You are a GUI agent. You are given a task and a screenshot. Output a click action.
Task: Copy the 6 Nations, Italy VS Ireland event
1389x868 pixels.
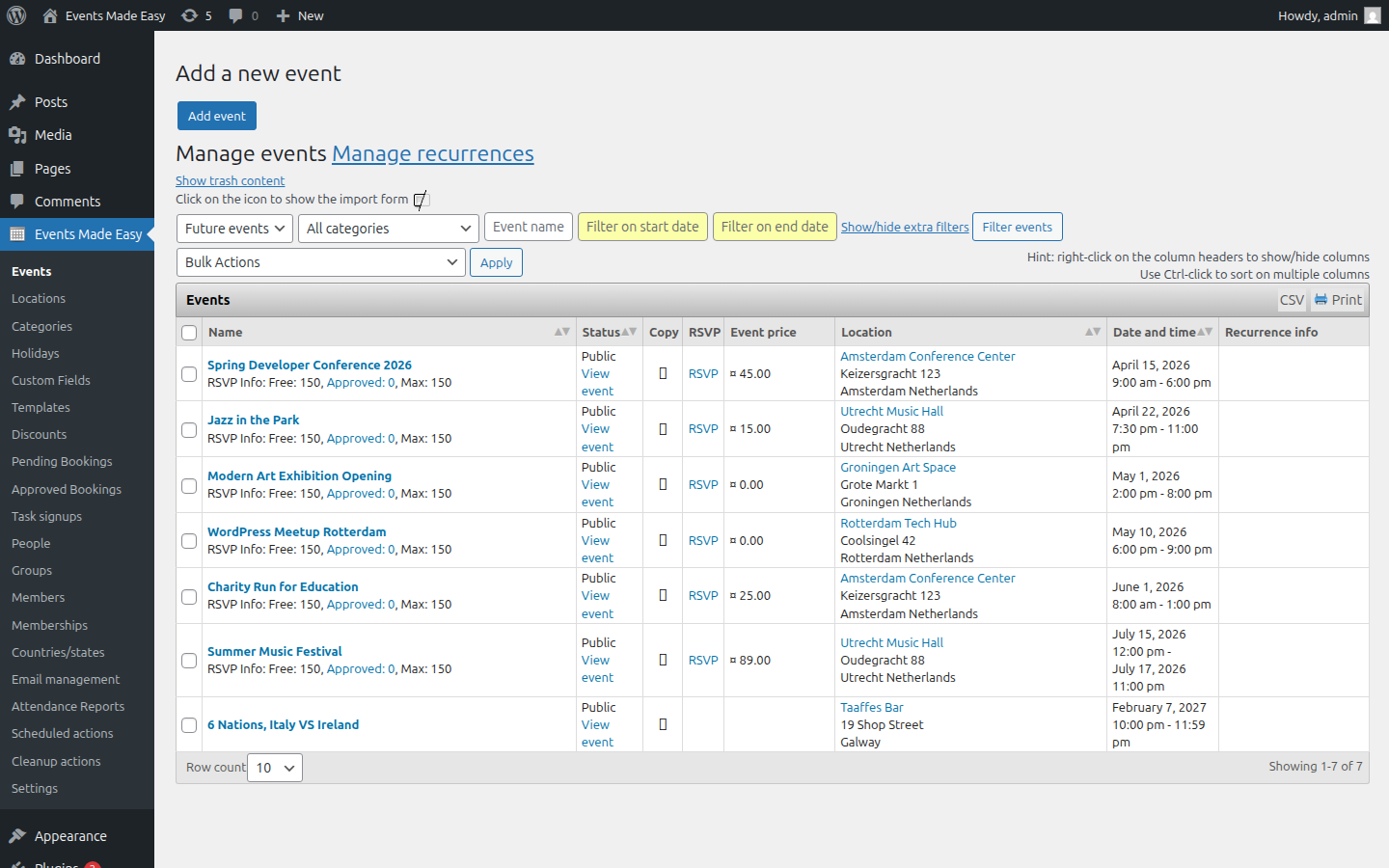point(663,724)
